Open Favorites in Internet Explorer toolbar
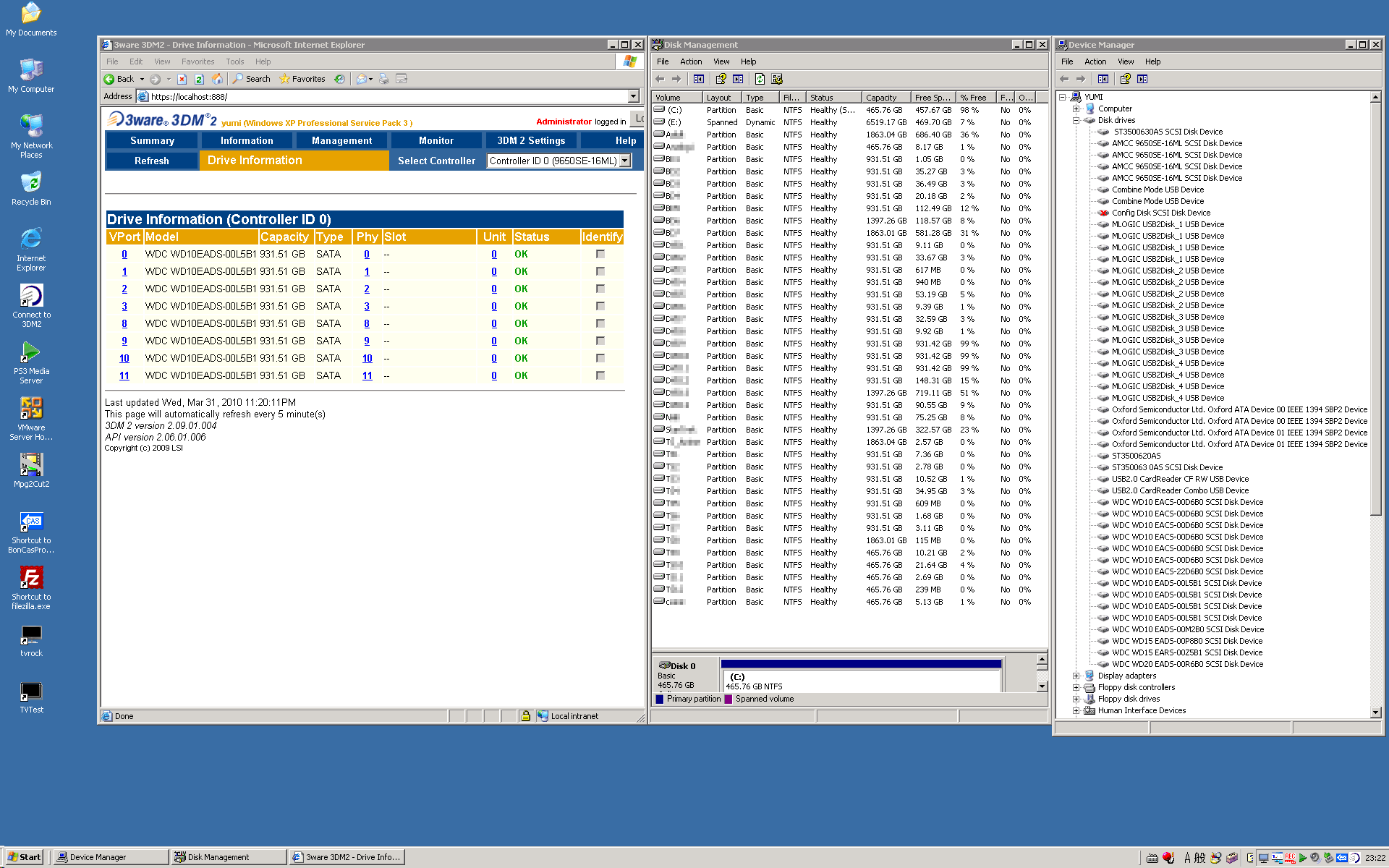This screenshot has width=1389, height=868. [302, 79]
